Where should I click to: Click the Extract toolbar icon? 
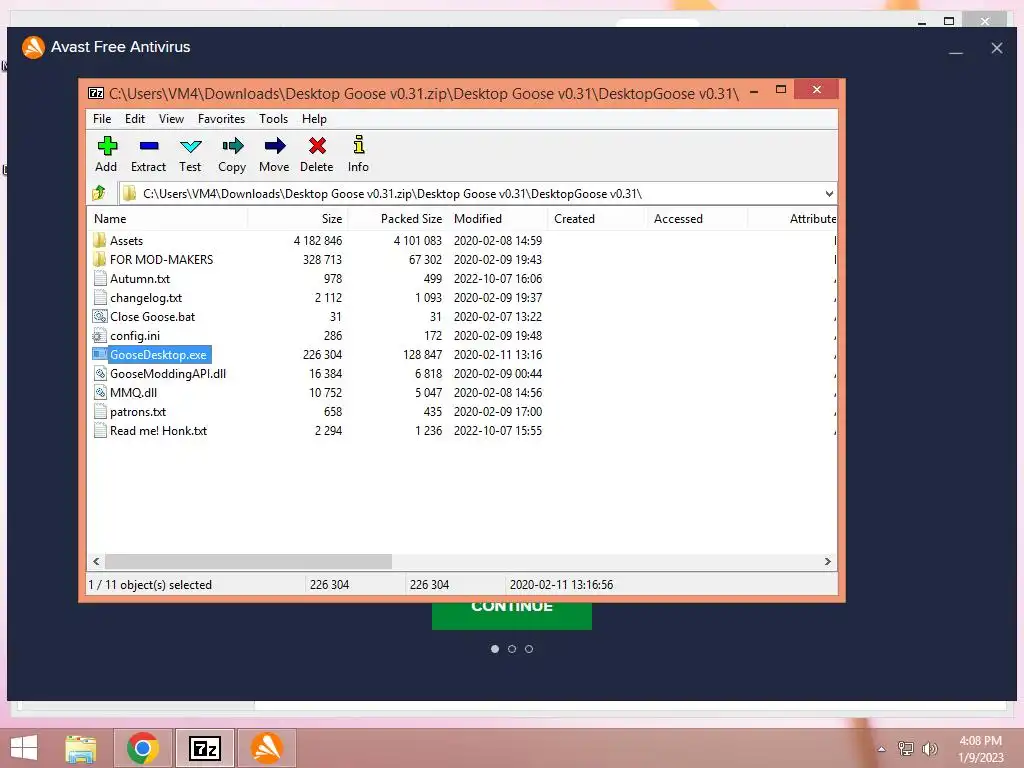149,146
